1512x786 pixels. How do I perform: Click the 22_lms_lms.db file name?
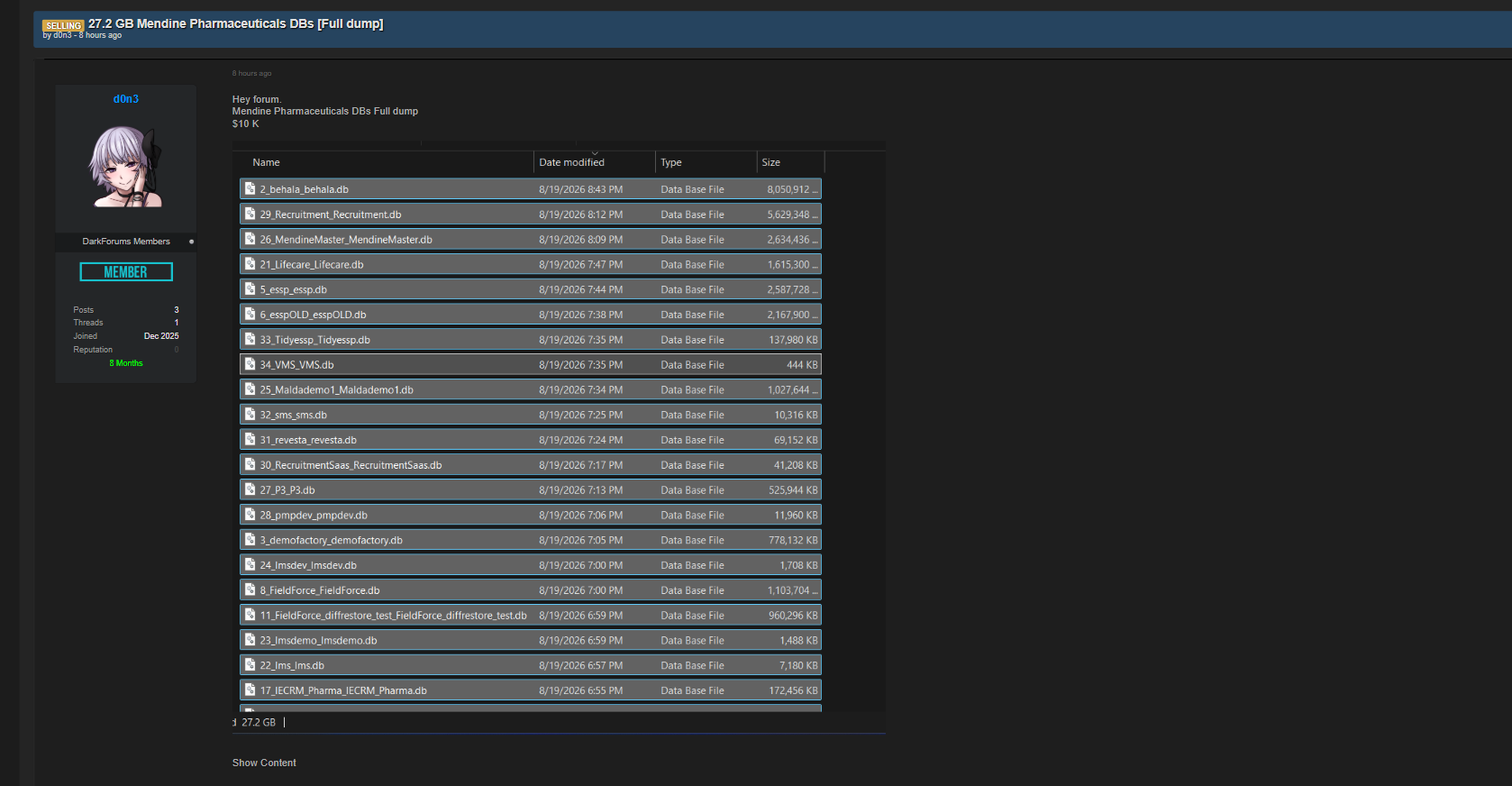coord(292,665)
